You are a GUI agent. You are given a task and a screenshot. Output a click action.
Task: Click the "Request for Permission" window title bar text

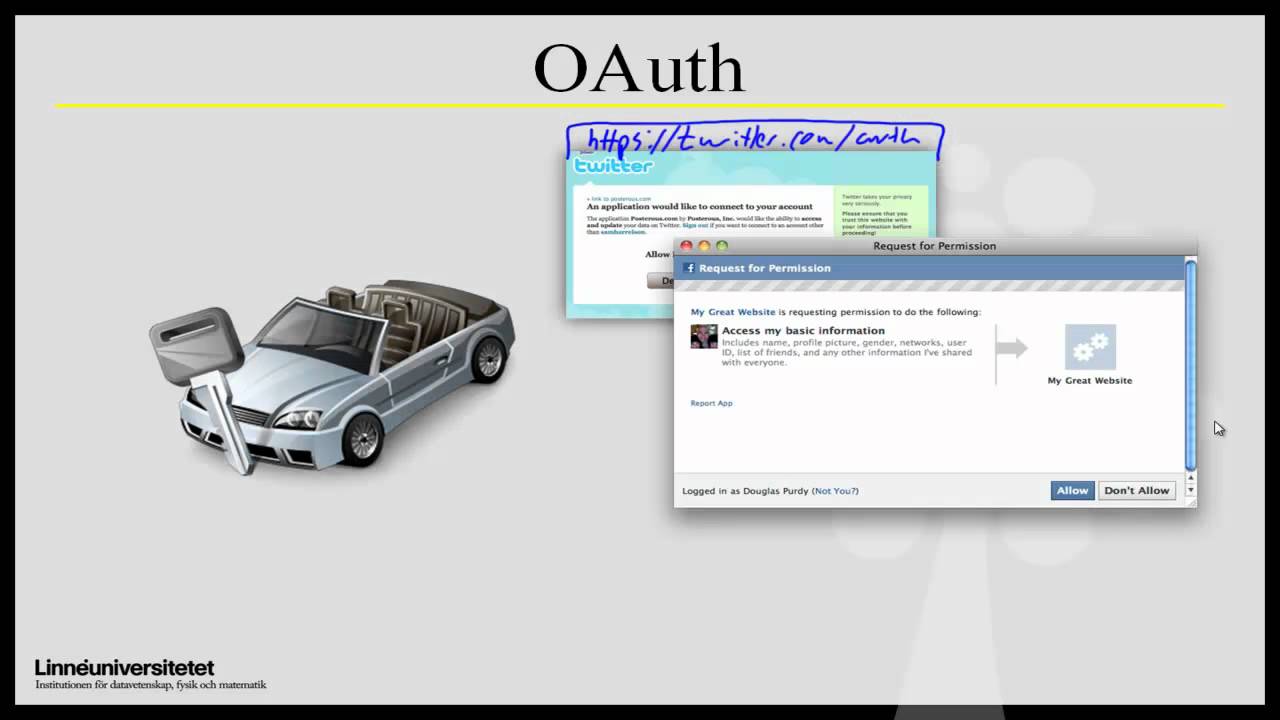click(934, 245)
